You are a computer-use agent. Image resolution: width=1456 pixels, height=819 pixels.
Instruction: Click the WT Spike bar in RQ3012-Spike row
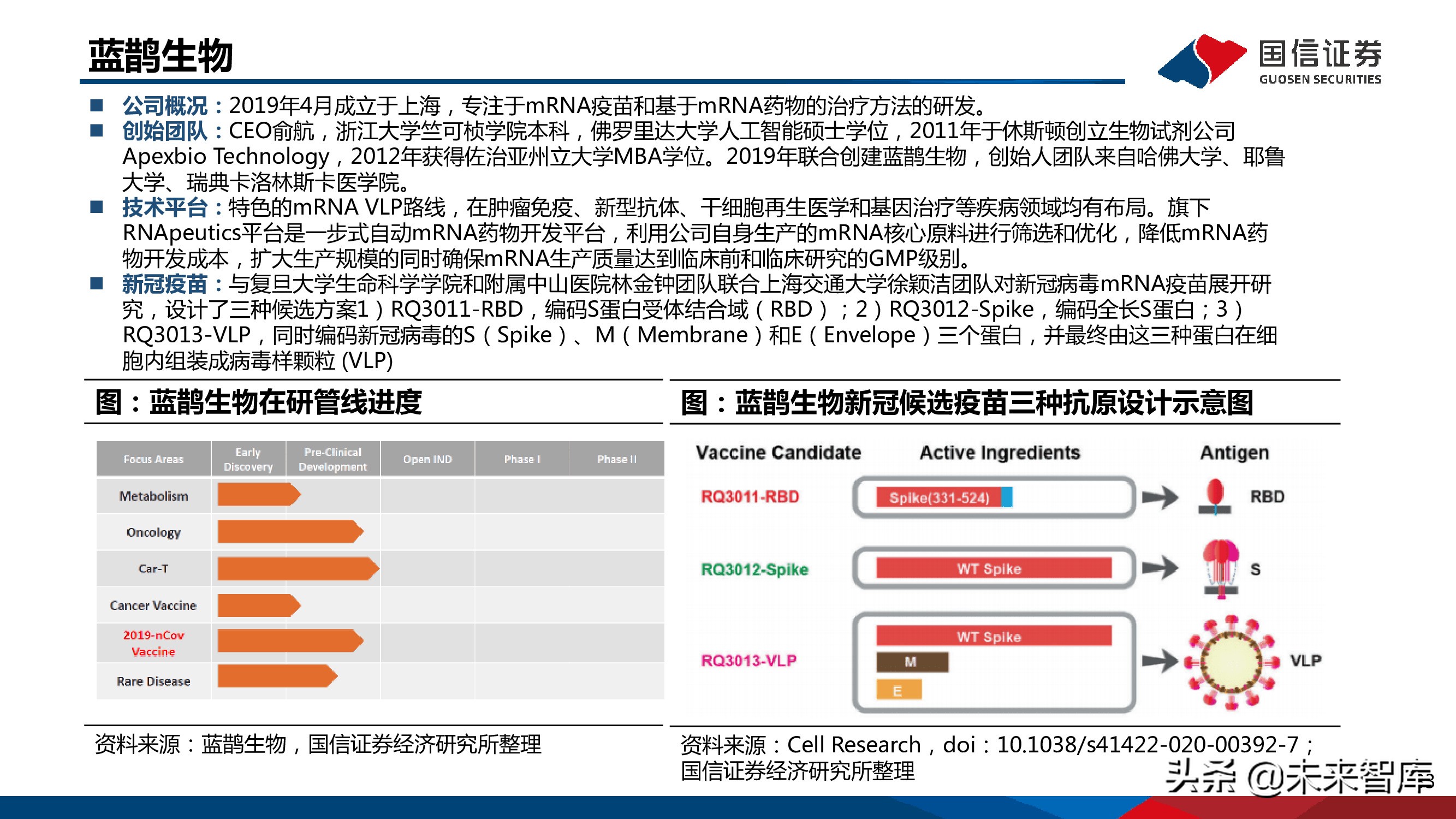(x=994, y=568)
